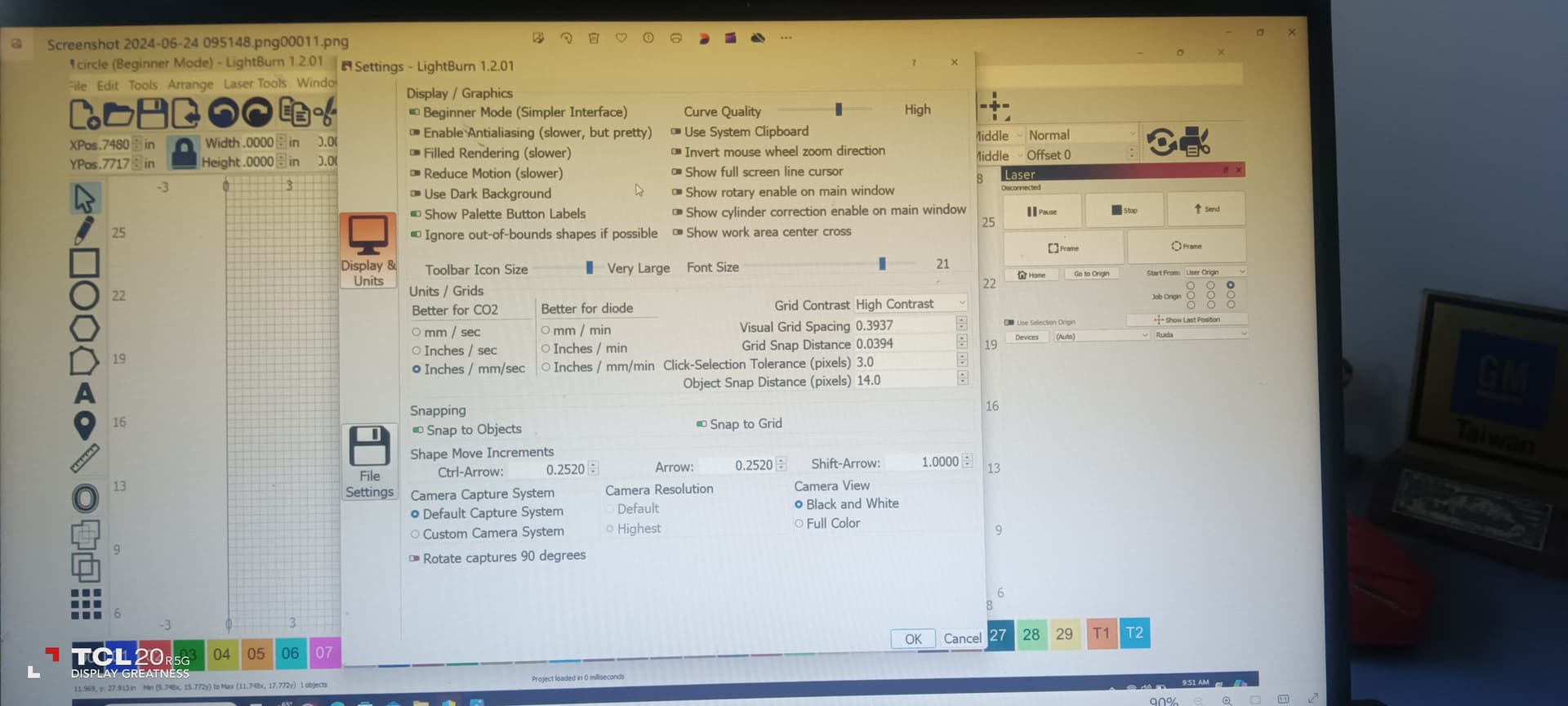This screenshot has height=706, width=1568.
Task: Open File Settings page
Action: (369, 462)
